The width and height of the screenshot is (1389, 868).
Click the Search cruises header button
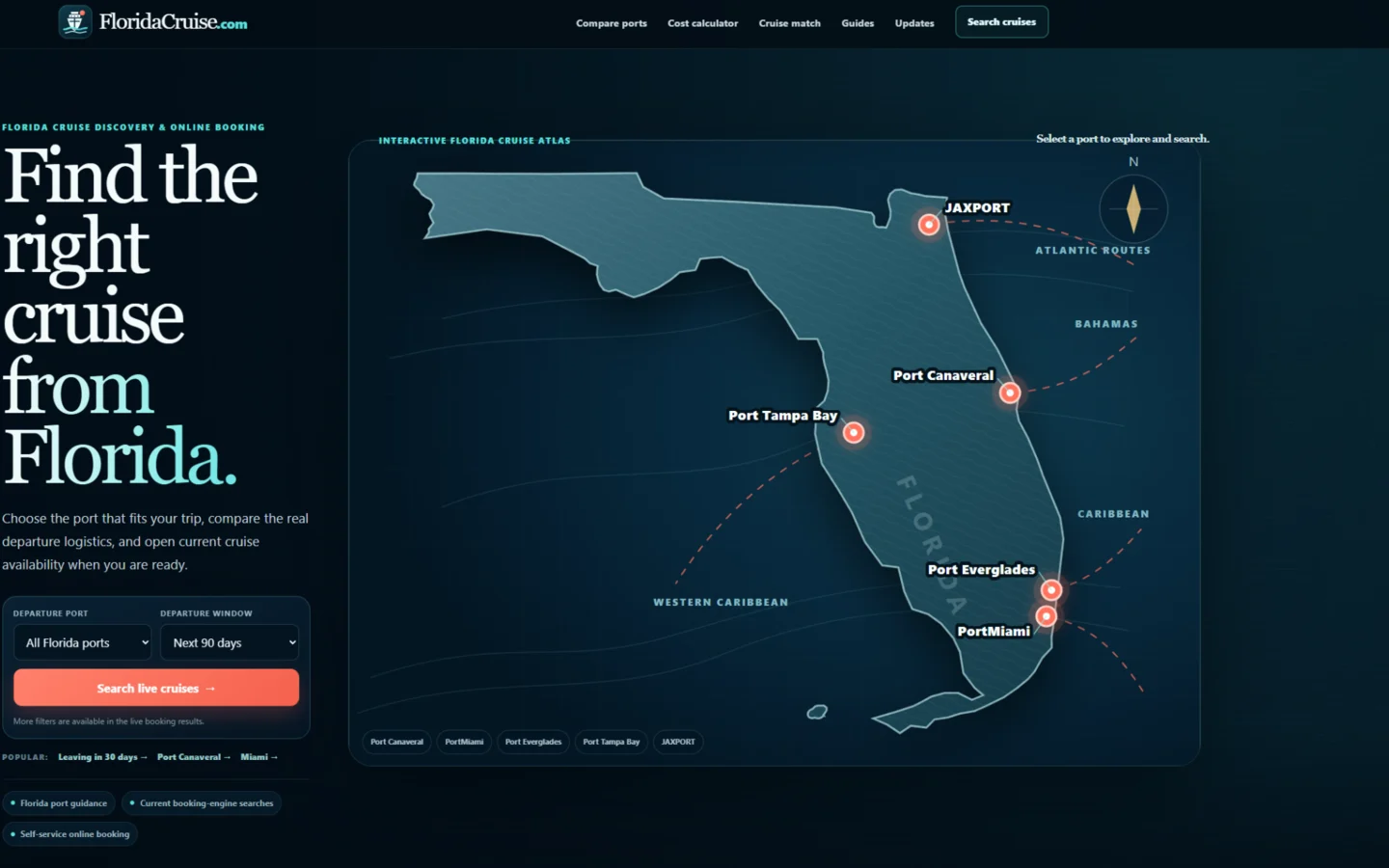(1002, 22)
